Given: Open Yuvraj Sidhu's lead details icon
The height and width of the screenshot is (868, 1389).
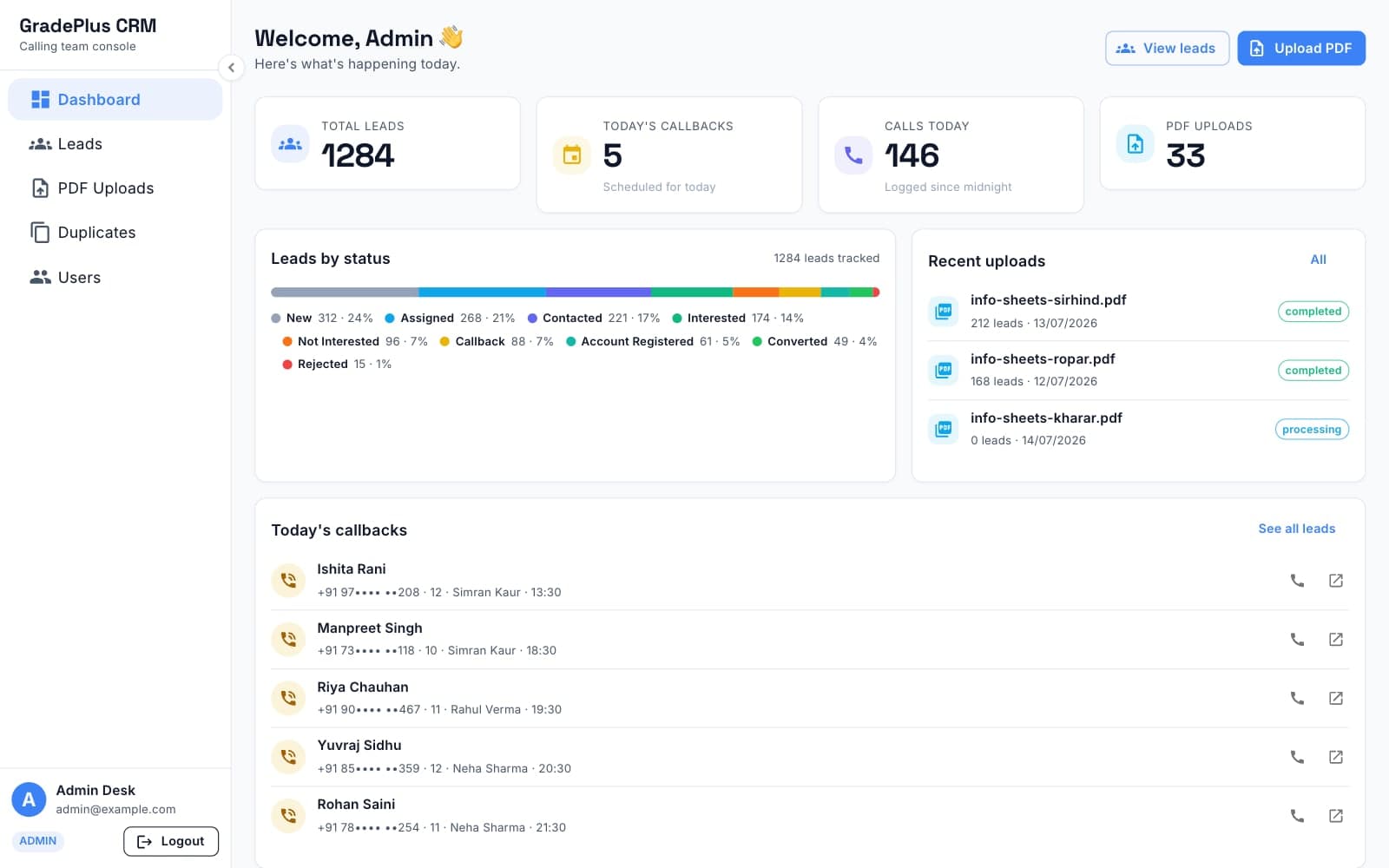Looking at the screenshot, I should (x=1336, y=757).
